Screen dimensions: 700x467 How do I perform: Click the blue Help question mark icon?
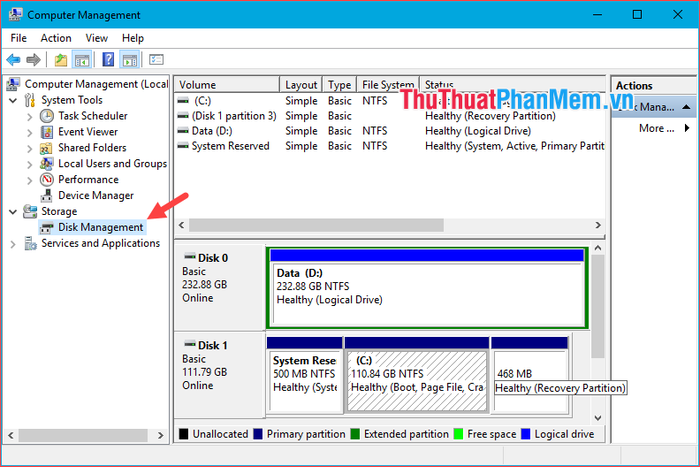108,59
